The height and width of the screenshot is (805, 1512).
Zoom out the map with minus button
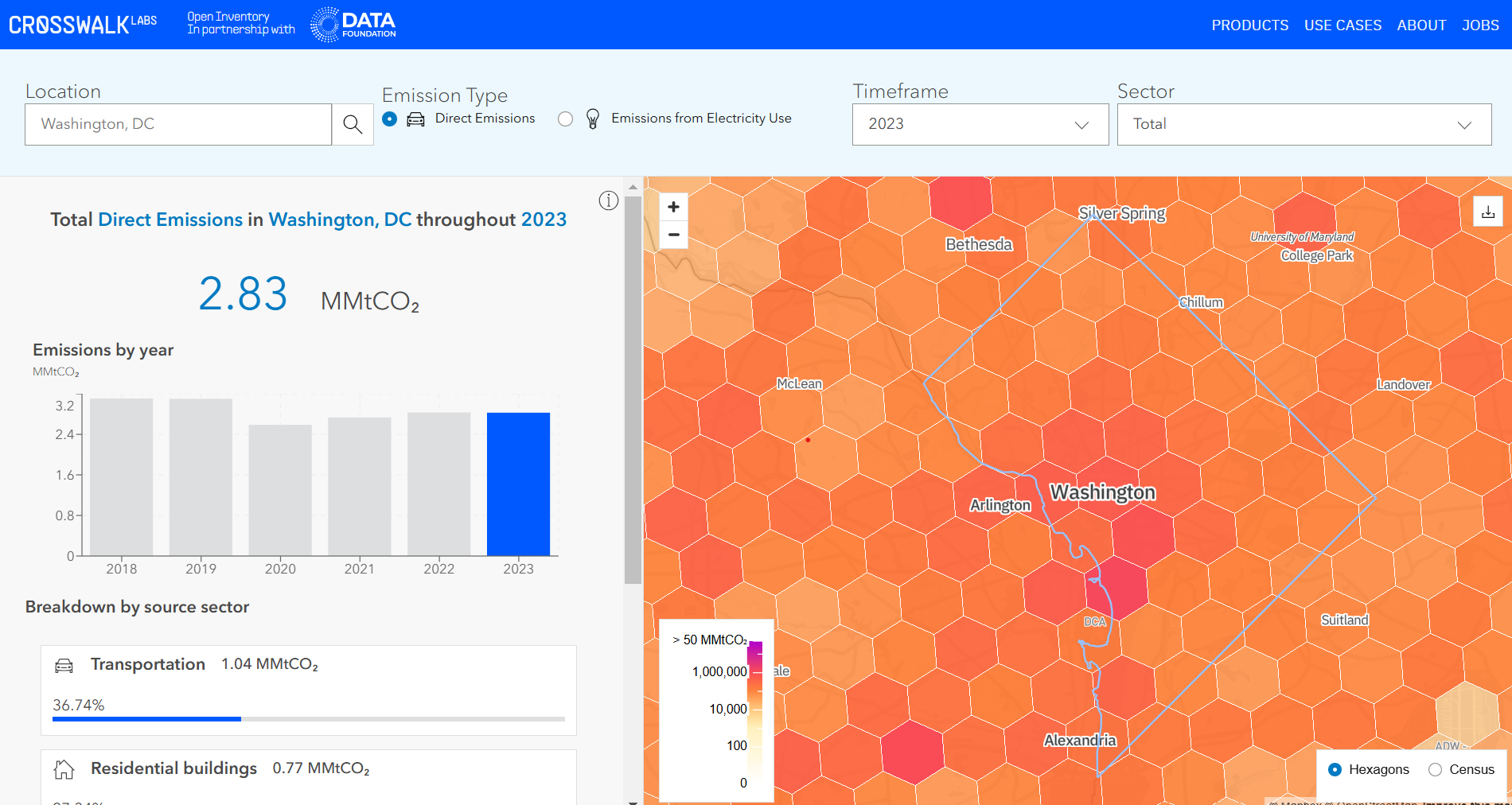tap(673, 235)
